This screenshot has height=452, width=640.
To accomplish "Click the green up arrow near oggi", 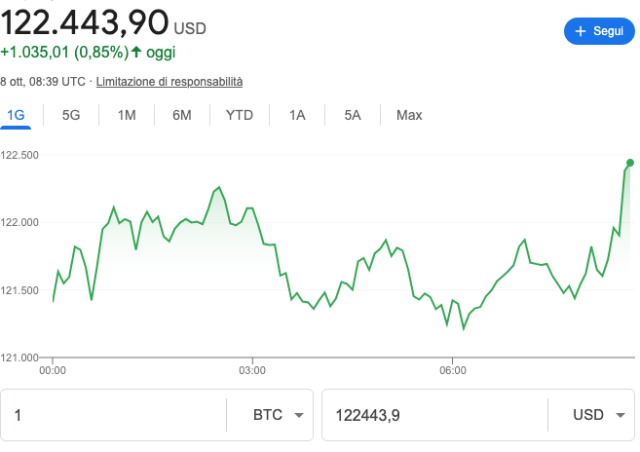I will click(136, 52).
